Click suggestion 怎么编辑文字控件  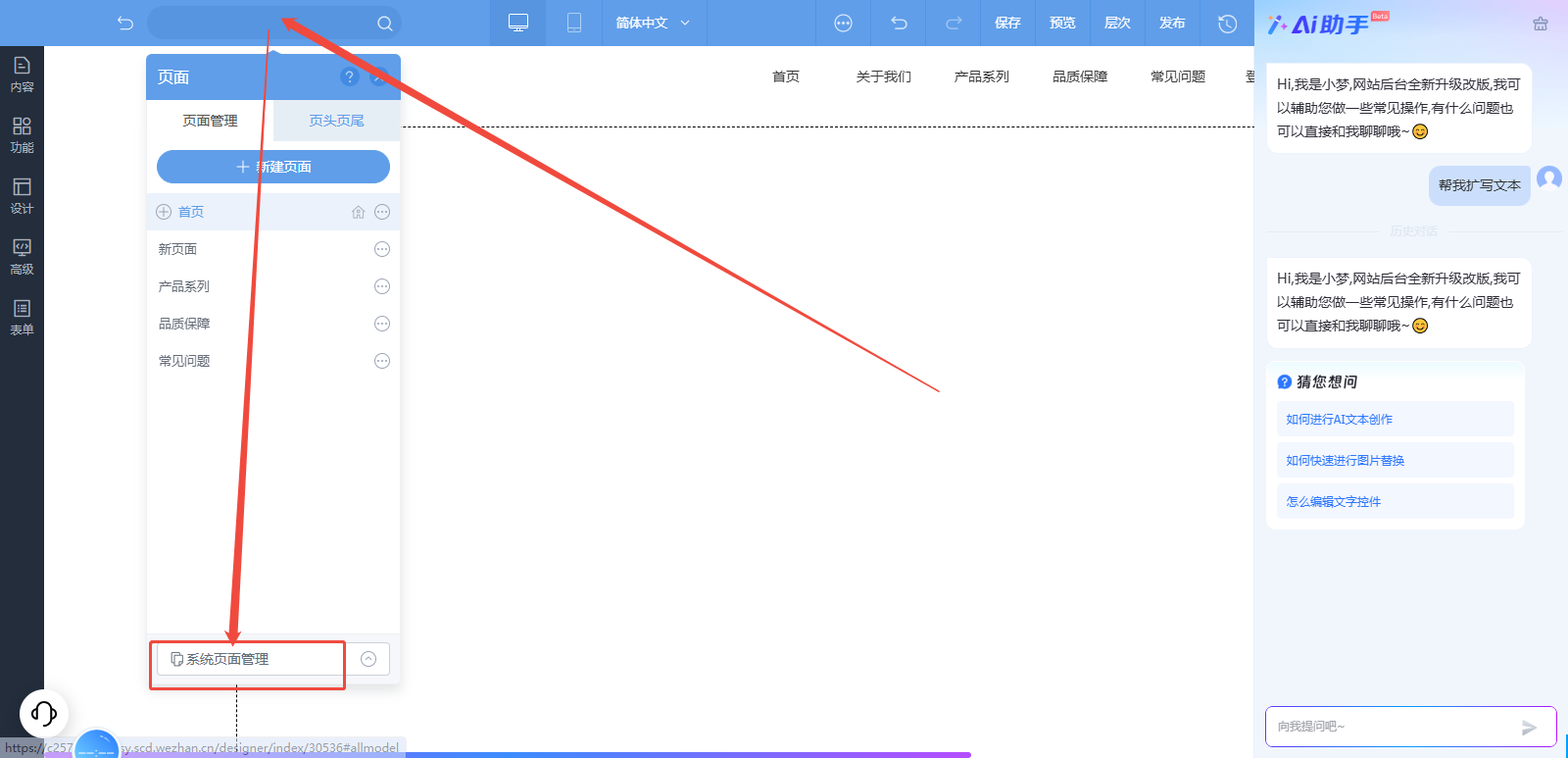click(1396, 501)
